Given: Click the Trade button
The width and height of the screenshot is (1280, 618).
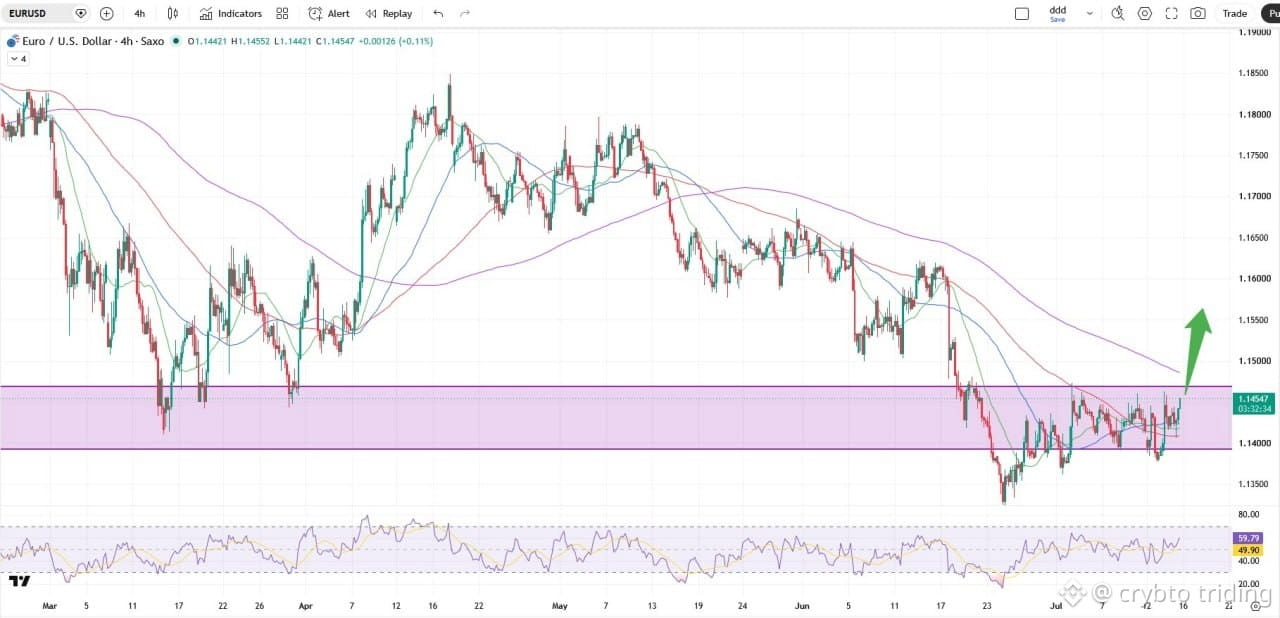Looking at the screenshot, I should tap(1235, 13).
